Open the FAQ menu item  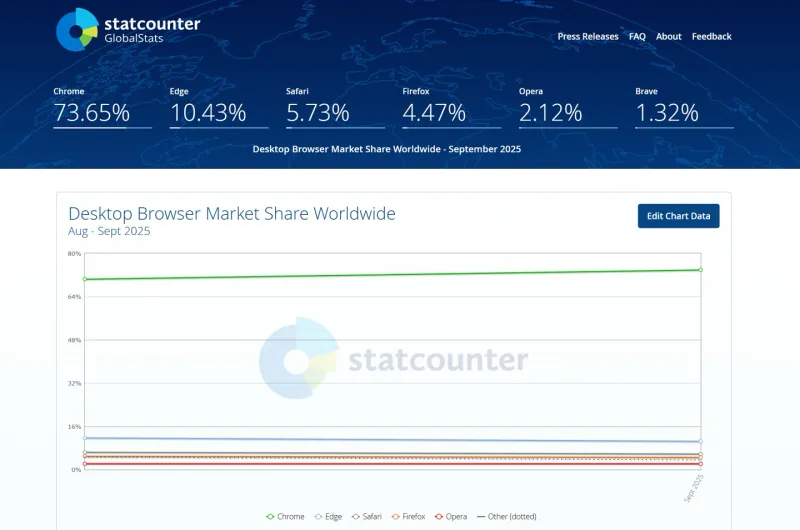[637, 37]
